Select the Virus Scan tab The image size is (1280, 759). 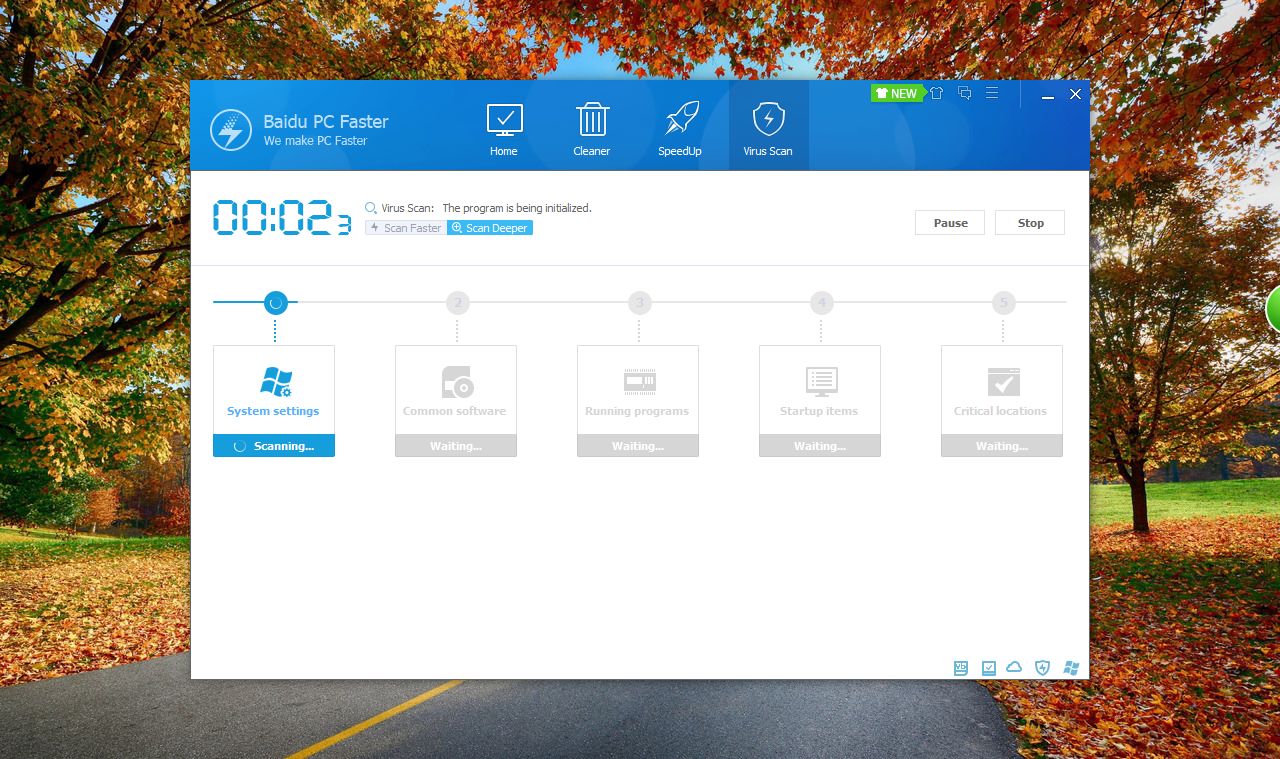[768, 126]
